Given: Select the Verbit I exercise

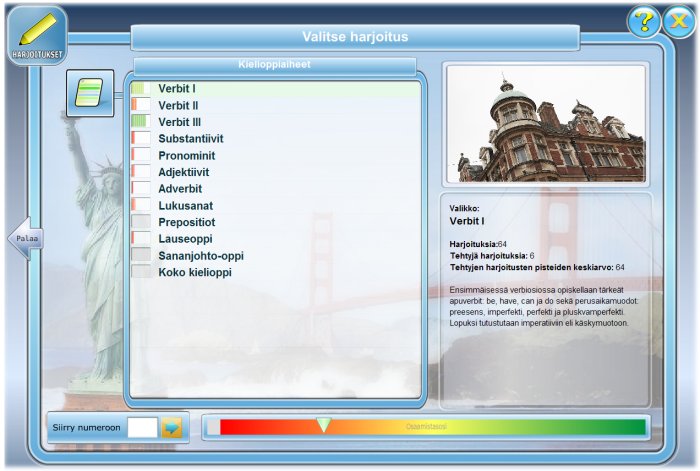Looking at the screenshot, I should [275, 88].
